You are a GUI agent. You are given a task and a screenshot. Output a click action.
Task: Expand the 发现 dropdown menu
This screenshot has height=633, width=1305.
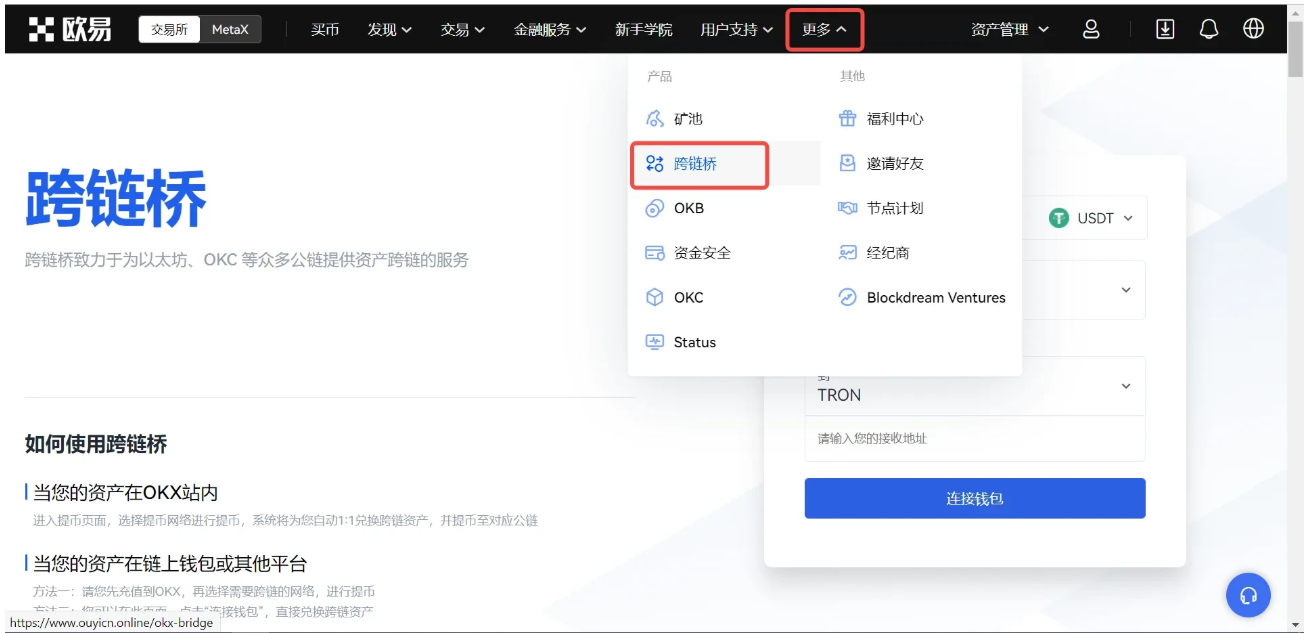pyautogui.click(x=390, y=30)
